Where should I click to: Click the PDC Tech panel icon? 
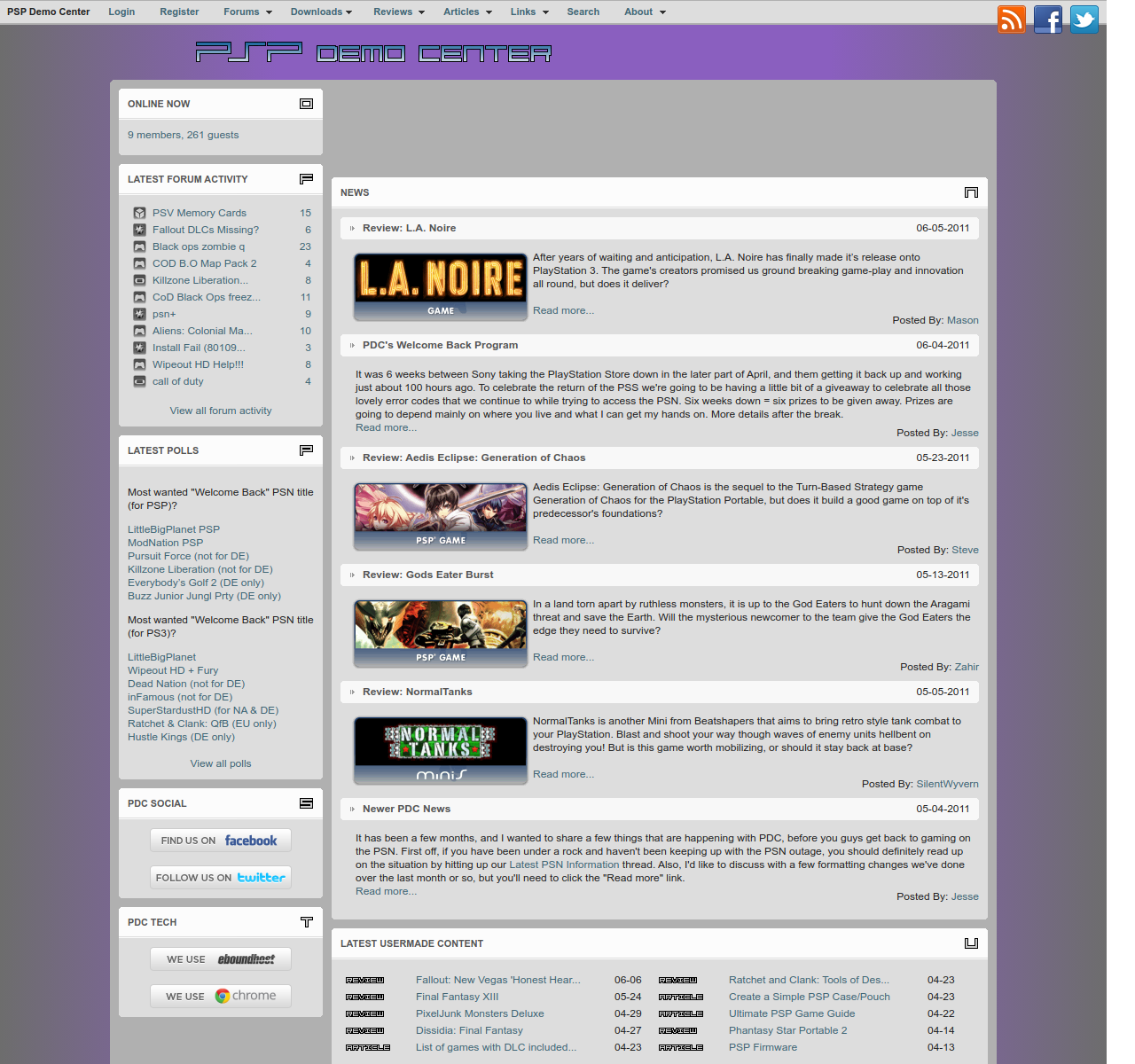pos(306,922)
